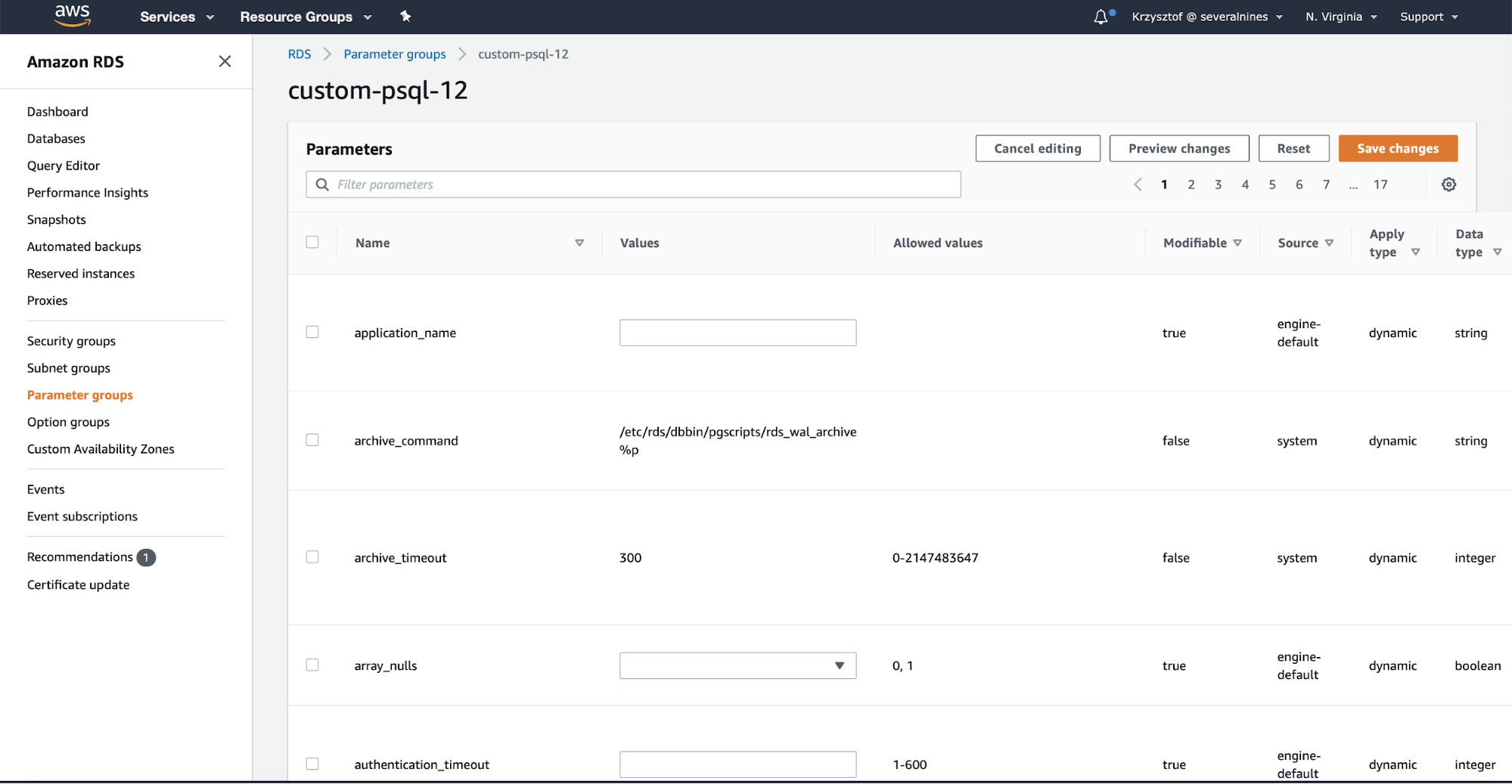
Task: Focus the Filter parameters search field
Action: tap(633, 184)
